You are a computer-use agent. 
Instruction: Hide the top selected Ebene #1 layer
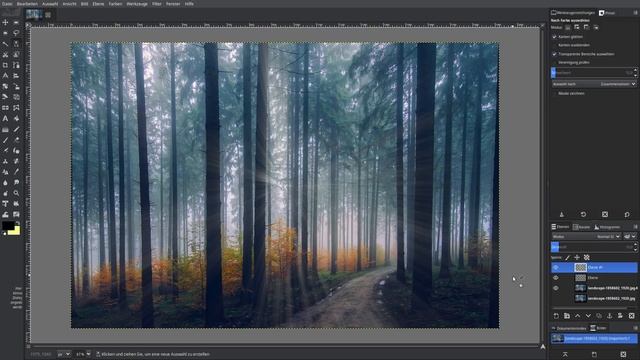556,267
